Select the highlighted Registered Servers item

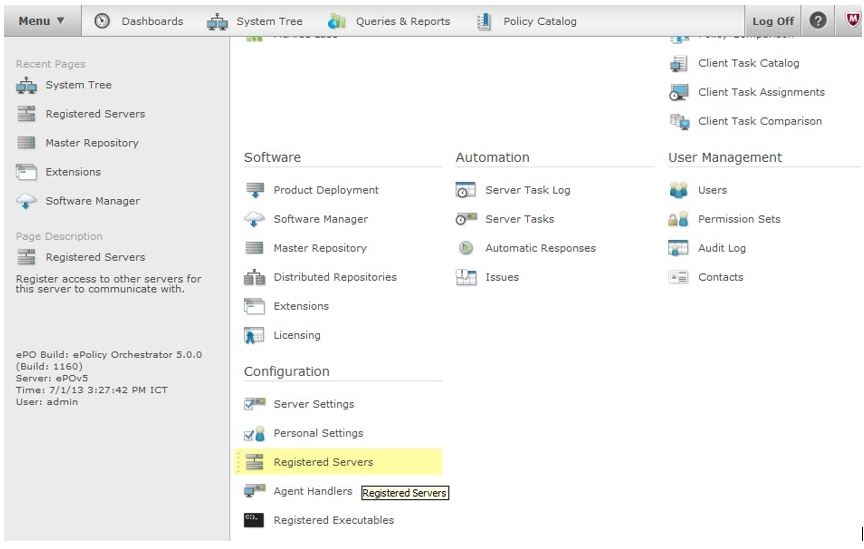click(x=323, y=462)
